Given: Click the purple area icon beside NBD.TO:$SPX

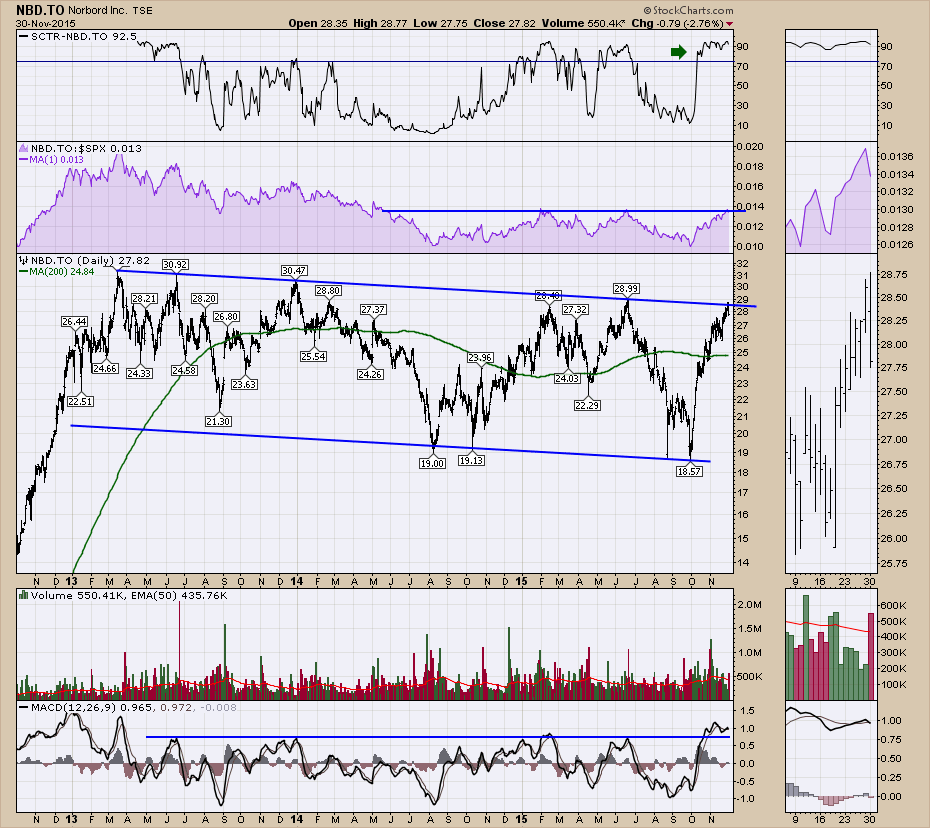Looking at the screenshot, I should (24, 148).
